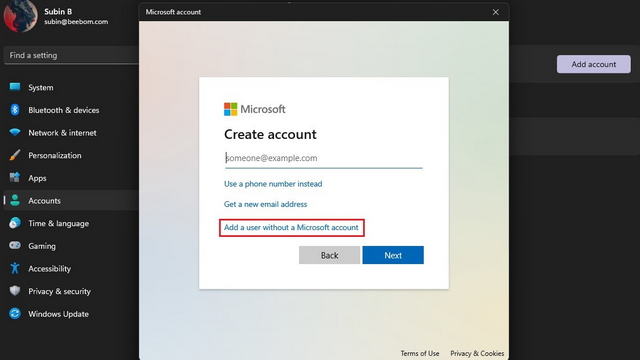Screen dimensions: 640x360
Task: Close the Microsoft account dialog
Action: tap(496, 12)
